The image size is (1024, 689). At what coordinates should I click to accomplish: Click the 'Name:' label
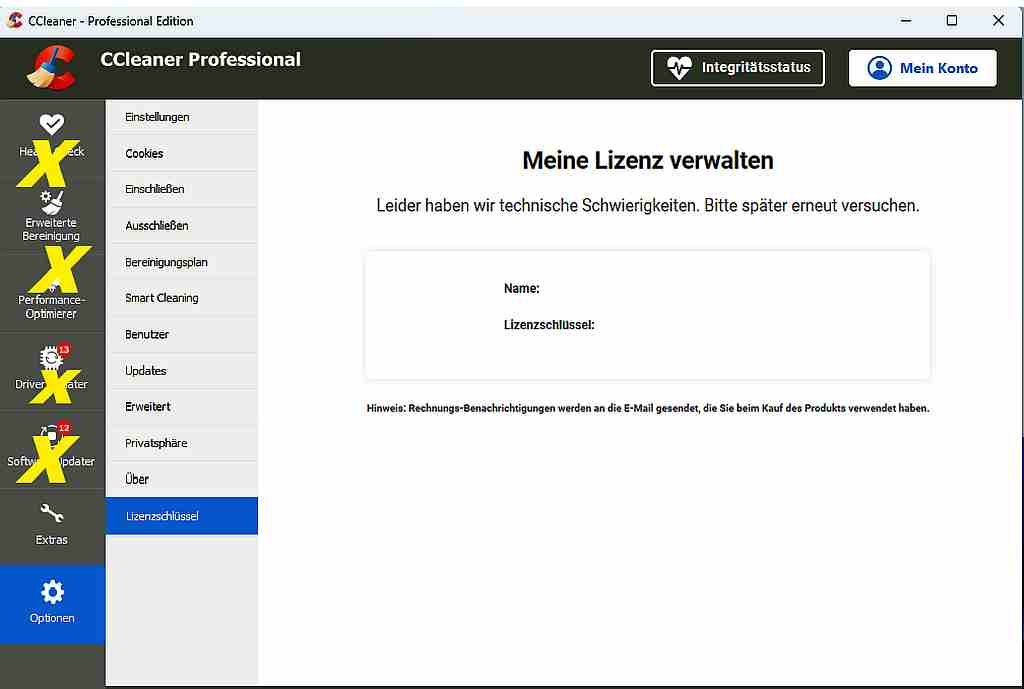[521, 288]
